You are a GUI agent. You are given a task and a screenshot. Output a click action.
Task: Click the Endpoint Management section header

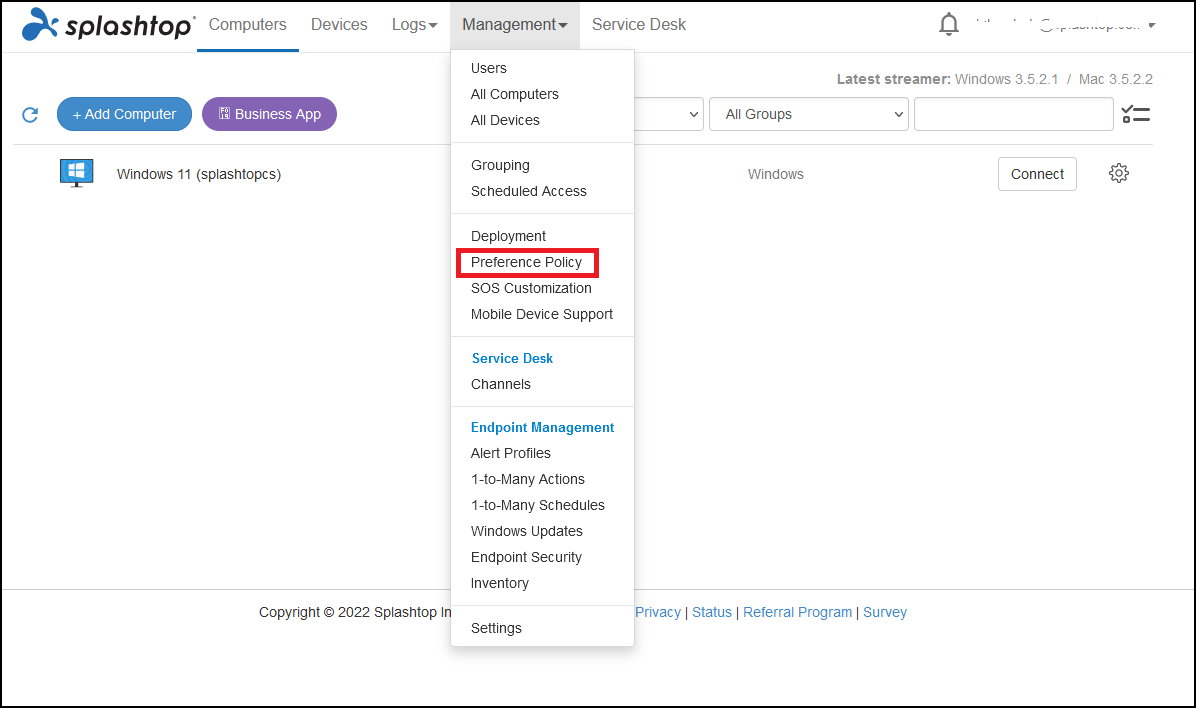542,427
